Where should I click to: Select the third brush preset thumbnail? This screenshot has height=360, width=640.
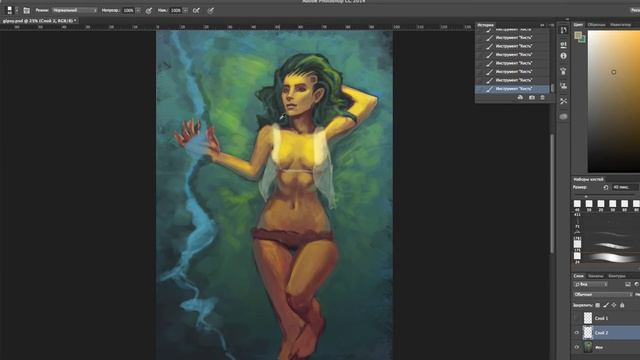[601, 203]
